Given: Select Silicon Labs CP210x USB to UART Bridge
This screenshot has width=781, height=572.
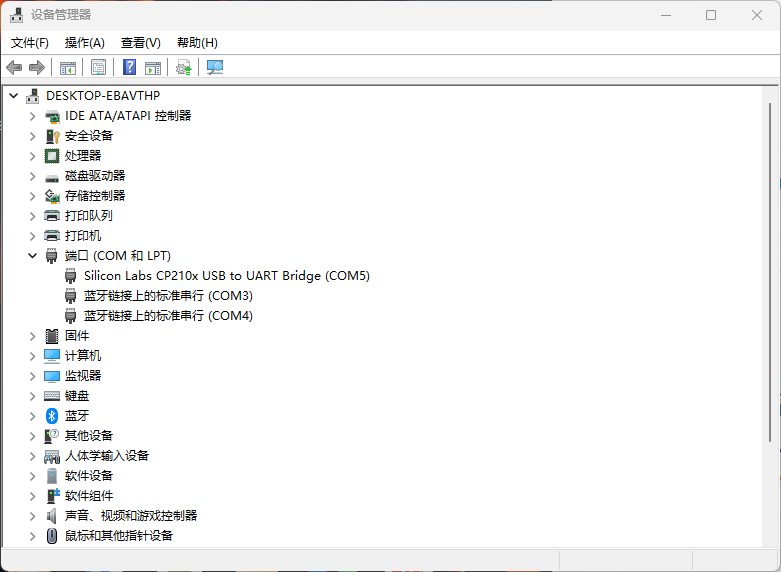Looking at the screenshot, I should [x=226, y=275].
